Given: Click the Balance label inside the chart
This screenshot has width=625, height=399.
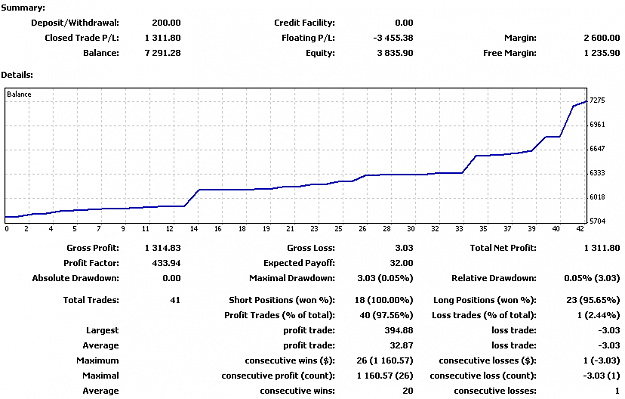Looking at the screenshot, I should click(19, 94).
